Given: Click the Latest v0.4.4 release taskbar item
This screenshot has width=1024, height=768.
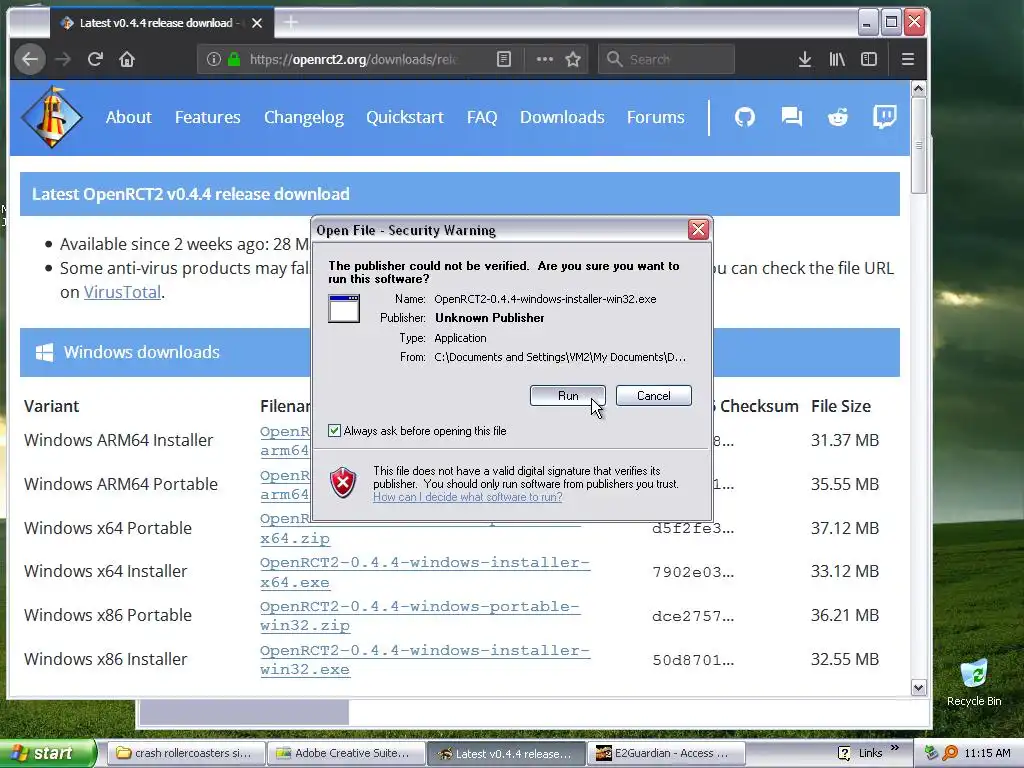Looking at the screenshot, I should click(x=506, y=753).
